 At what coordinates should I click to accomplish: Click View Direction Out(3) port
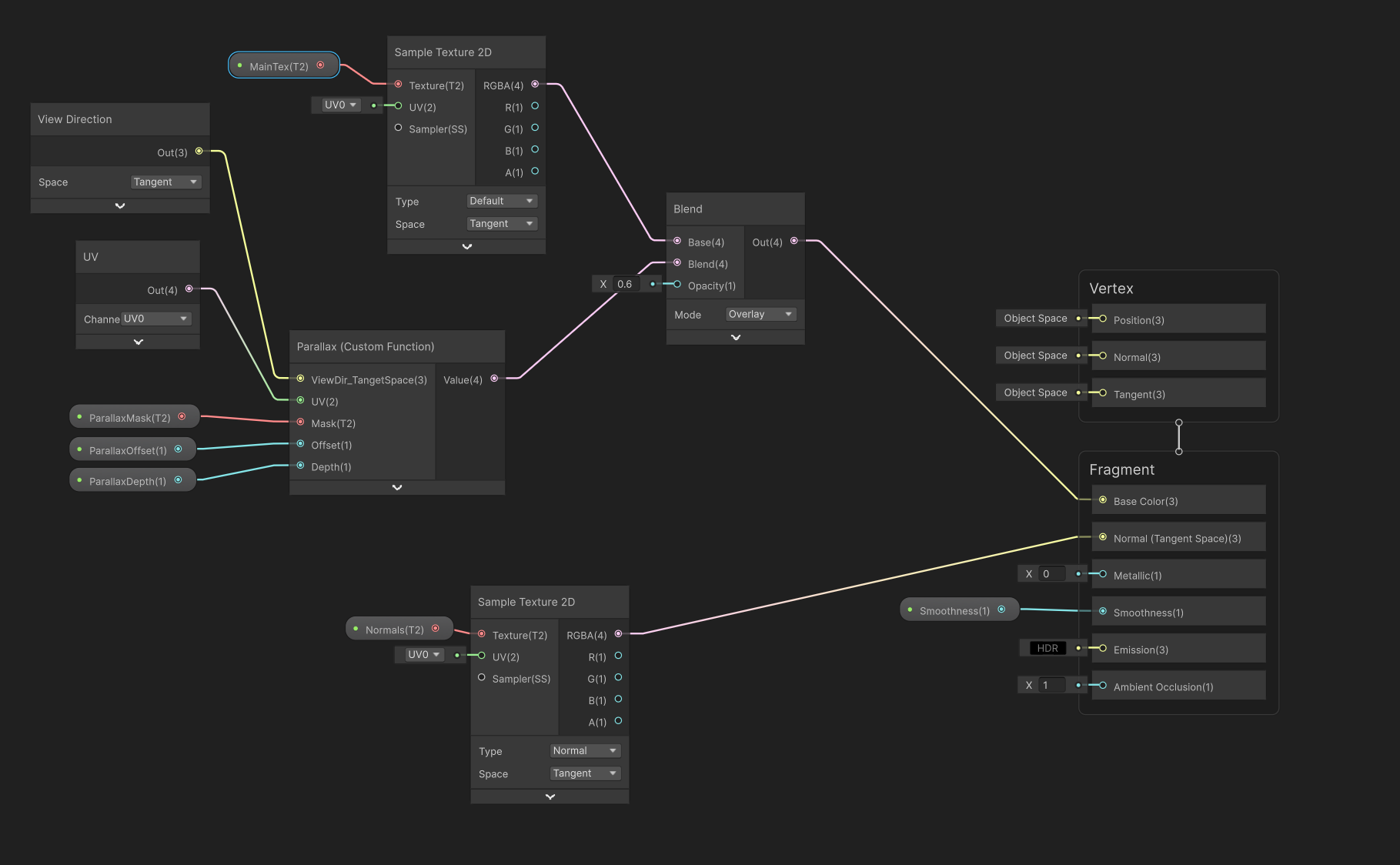199,151
